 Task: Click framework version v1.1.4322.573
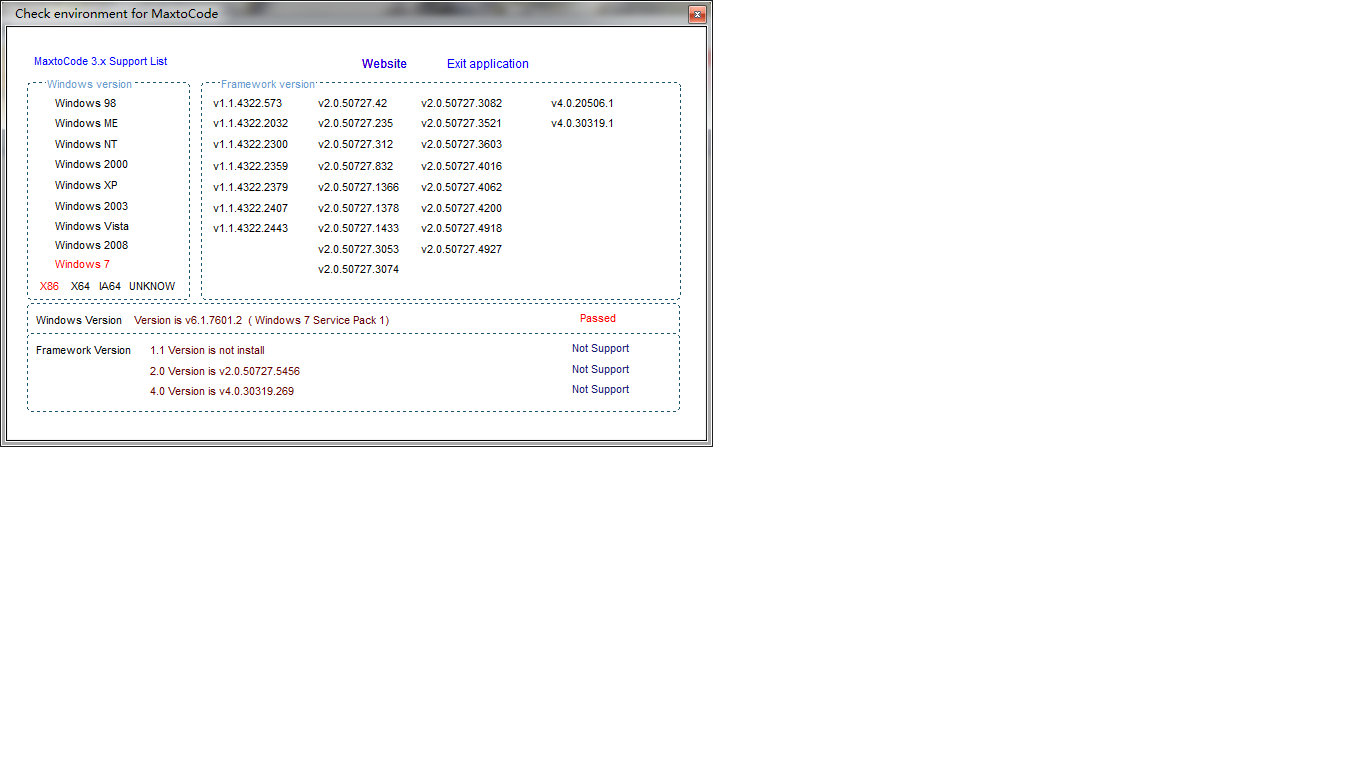(x=247, y=103)
